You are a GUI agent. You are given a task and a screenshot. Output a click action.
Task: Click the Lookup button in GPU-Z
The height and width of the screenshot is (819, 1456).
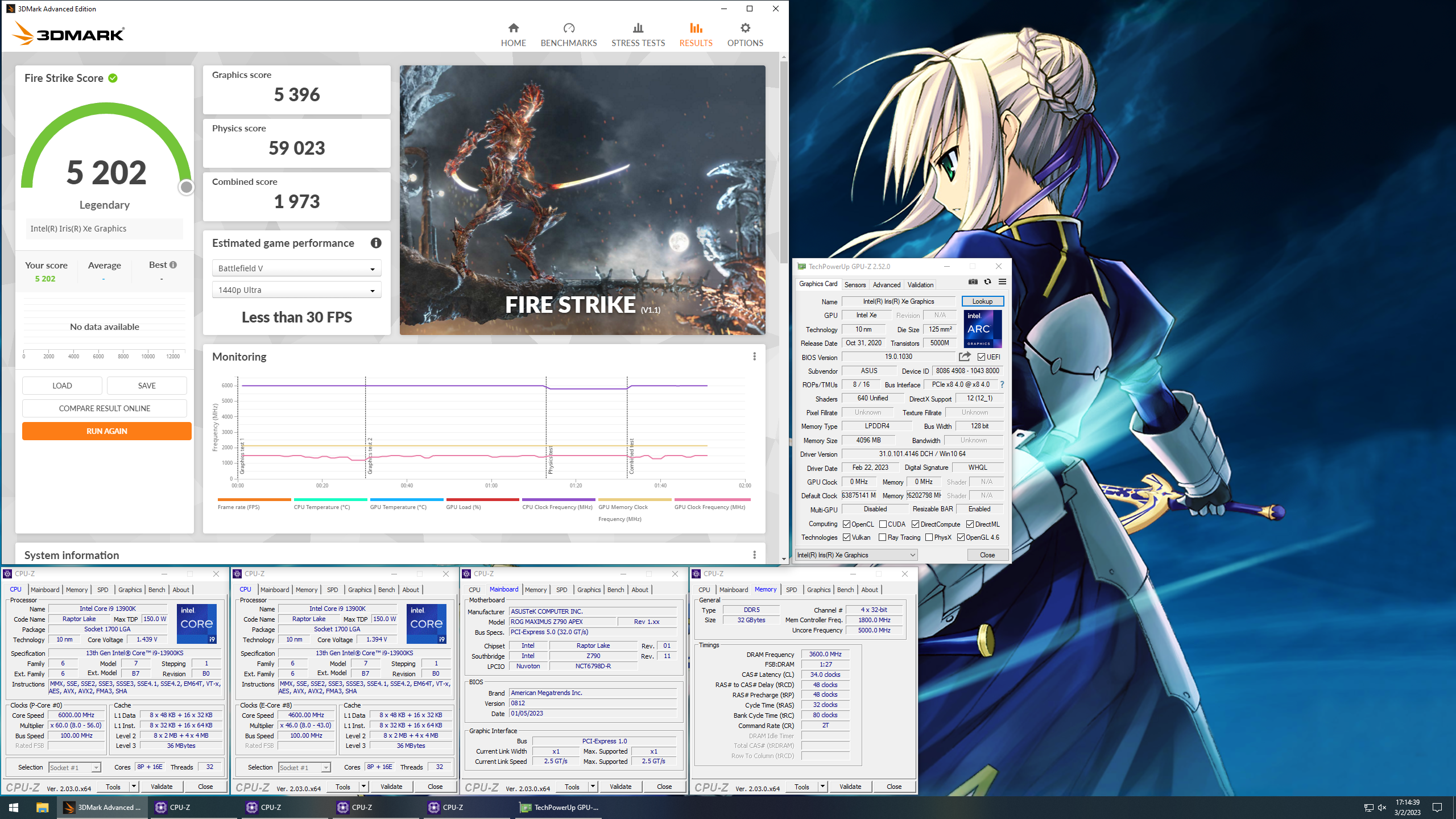982,301
